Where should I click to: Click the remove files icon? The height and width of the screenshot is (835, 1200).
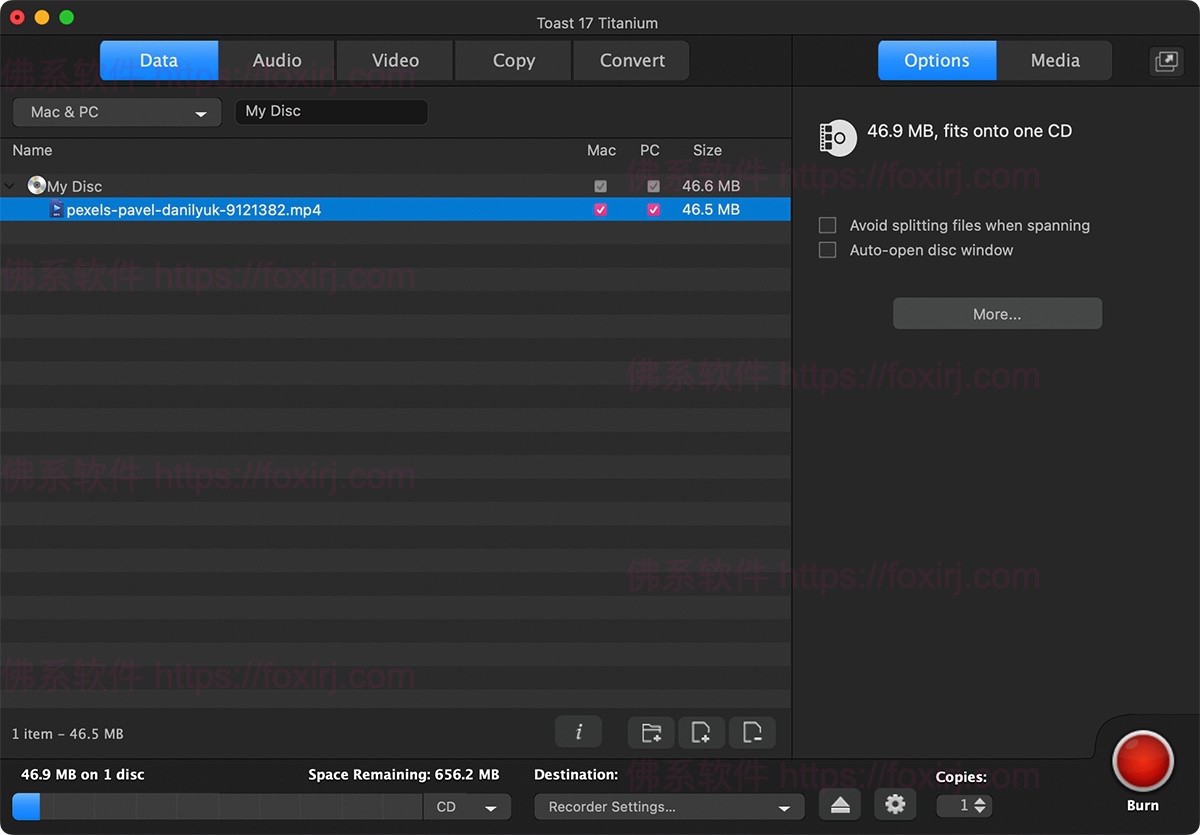pos(752,732)
